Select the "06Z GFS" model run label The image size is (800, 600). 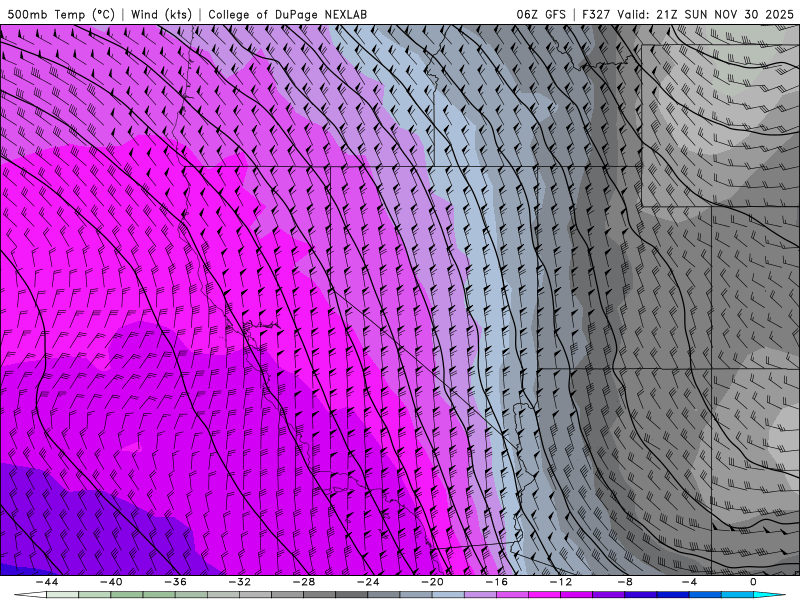(x=541, y=15)
